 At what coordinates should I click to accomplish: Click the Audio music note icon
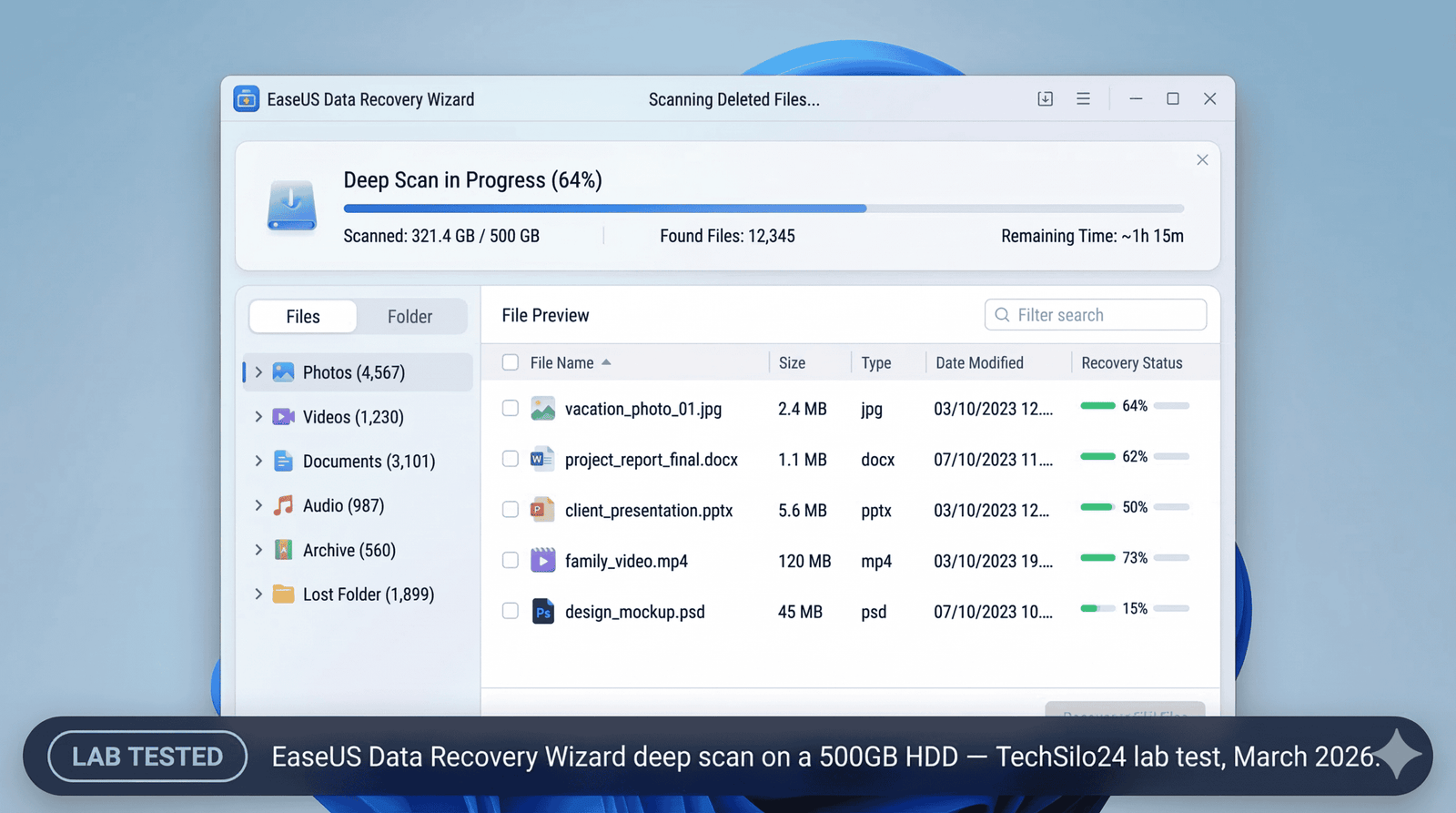pos(283,505)
